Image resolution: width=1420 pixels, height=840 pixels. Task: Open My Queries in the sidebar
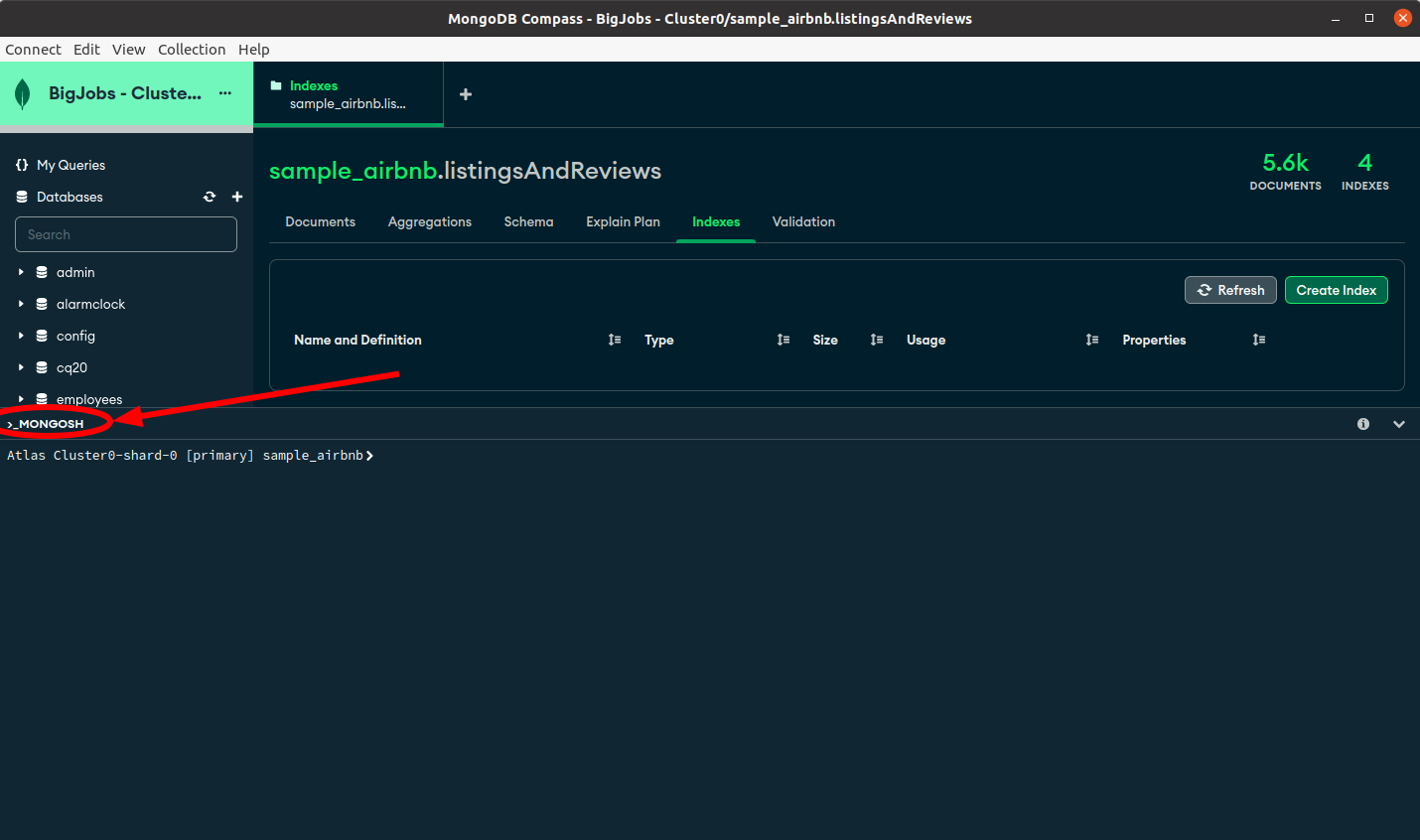tap(71, 165)
